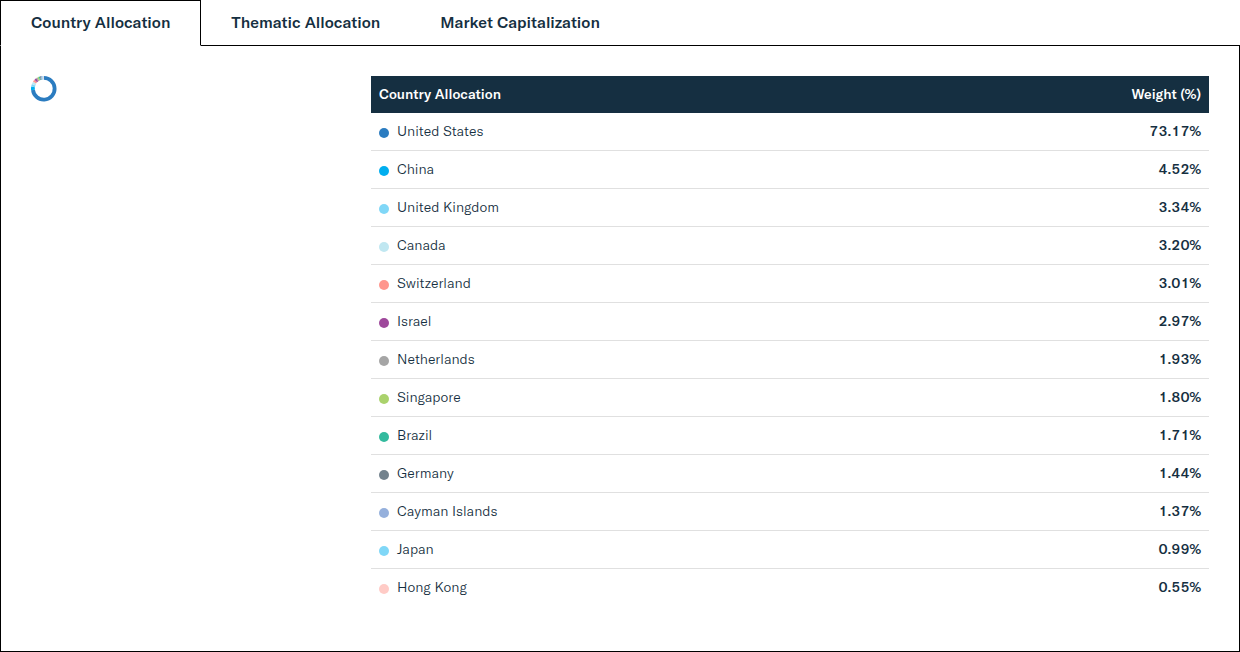Click the Singapore green legend dot

click(384, 399)
